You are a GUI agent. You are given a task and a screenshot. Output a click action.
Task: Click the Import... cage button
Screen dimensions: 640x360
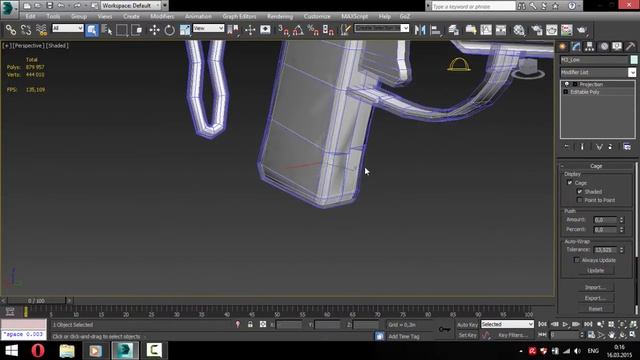596,287
